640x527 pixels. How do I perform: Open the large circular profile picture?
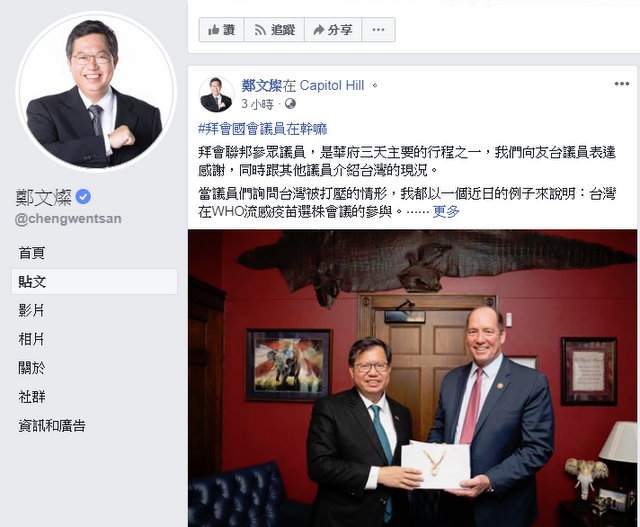pyautogui.click(x=96, y=92)
